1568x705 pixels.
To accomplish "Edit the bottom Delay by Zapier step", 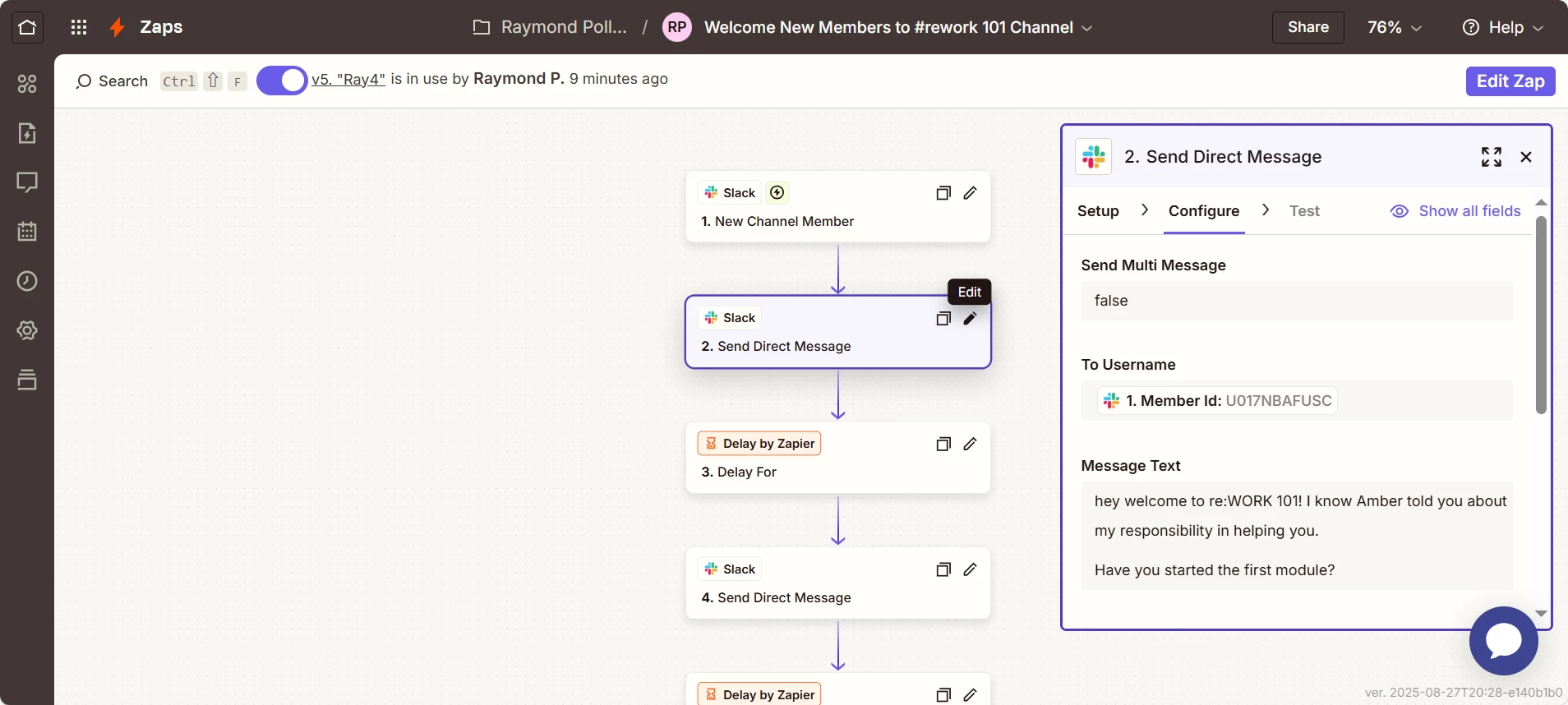I will 971,695.
